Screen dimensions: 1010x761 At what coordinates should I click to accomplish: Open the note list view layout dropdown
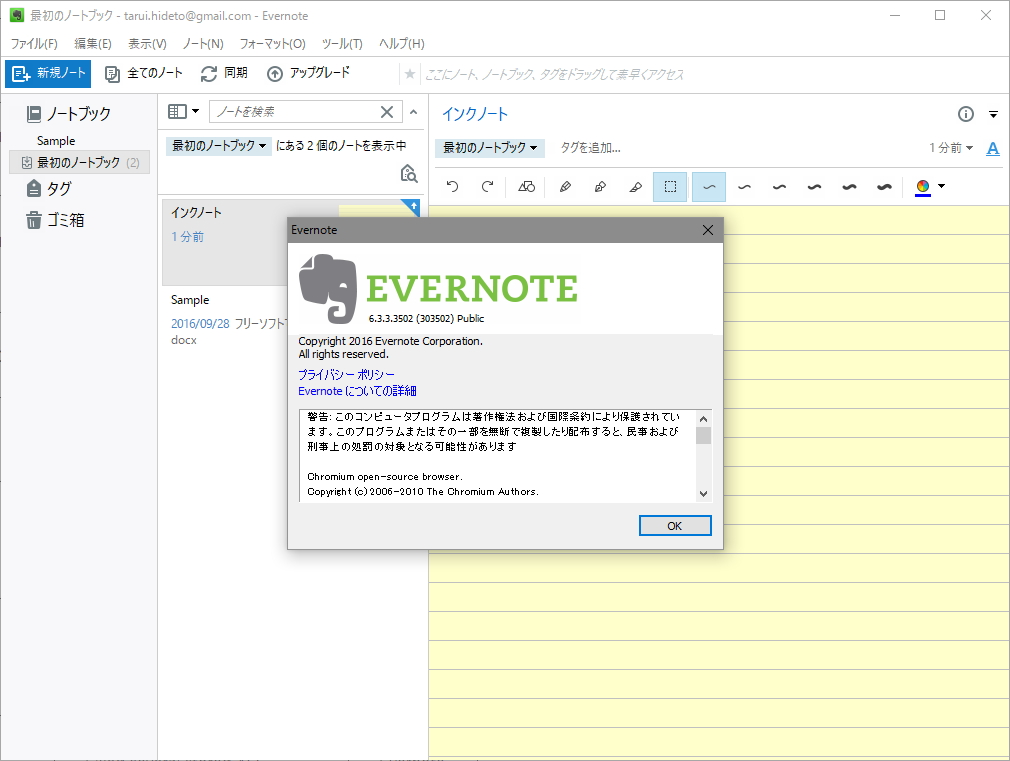pos(184,111)
